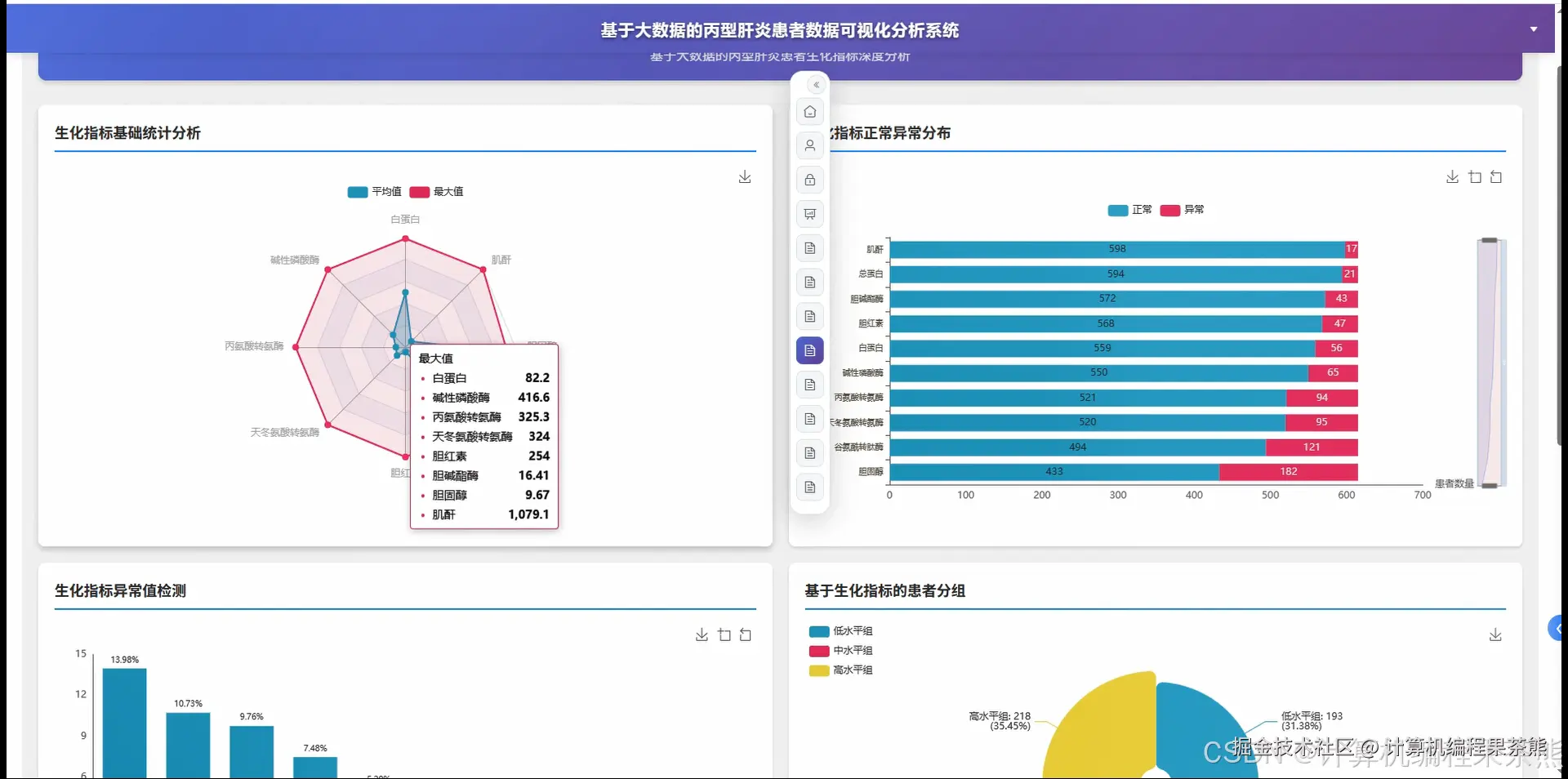The height and width of the screenshot is (779, 1568).
Task: Click the 高水平组: 218 pie label
Action: [1000, 721]
